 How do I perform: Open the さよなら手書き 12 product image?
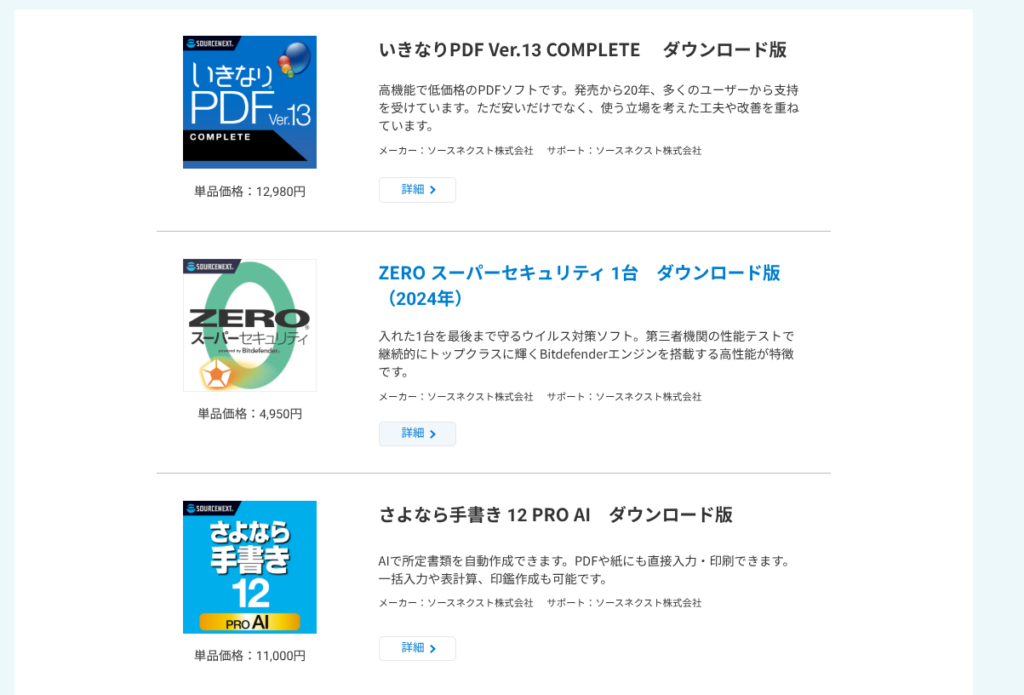[x=249, y=567]
